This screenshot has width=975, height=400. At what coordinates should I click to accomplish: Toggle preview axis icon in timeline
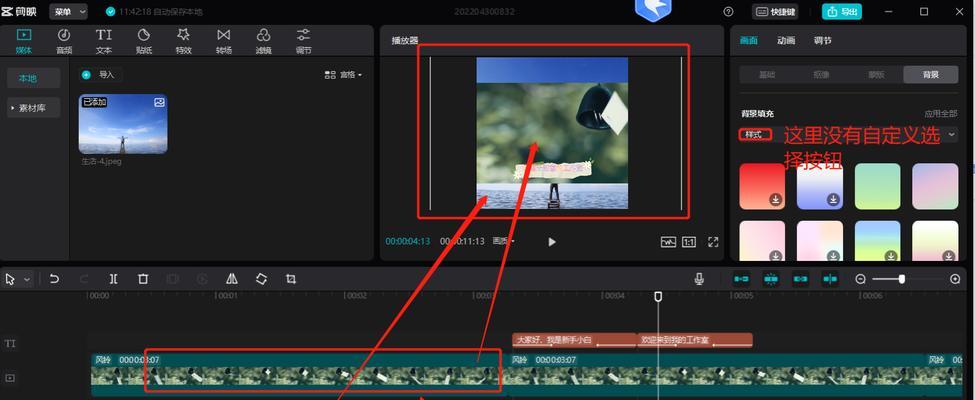tap(830, 279)
